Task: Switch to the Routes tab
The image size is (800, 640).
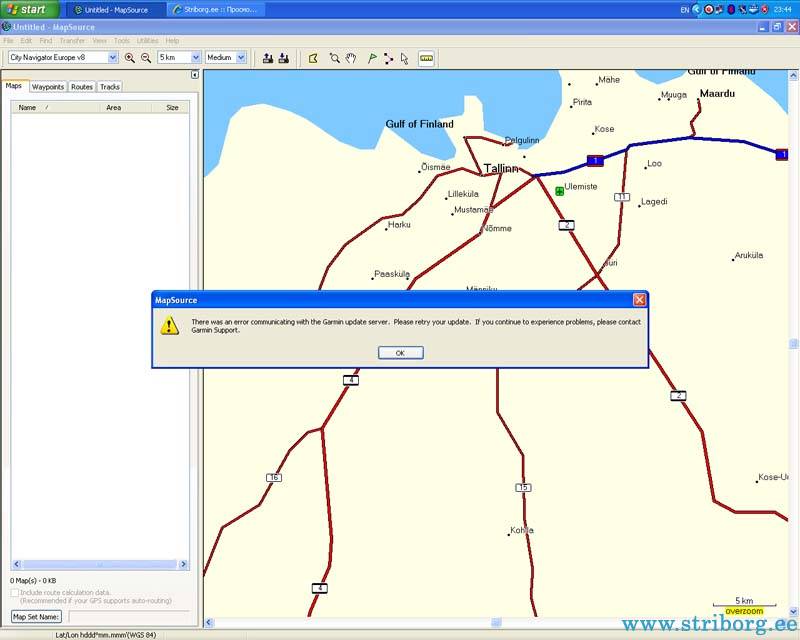Action: click(82, 87)
